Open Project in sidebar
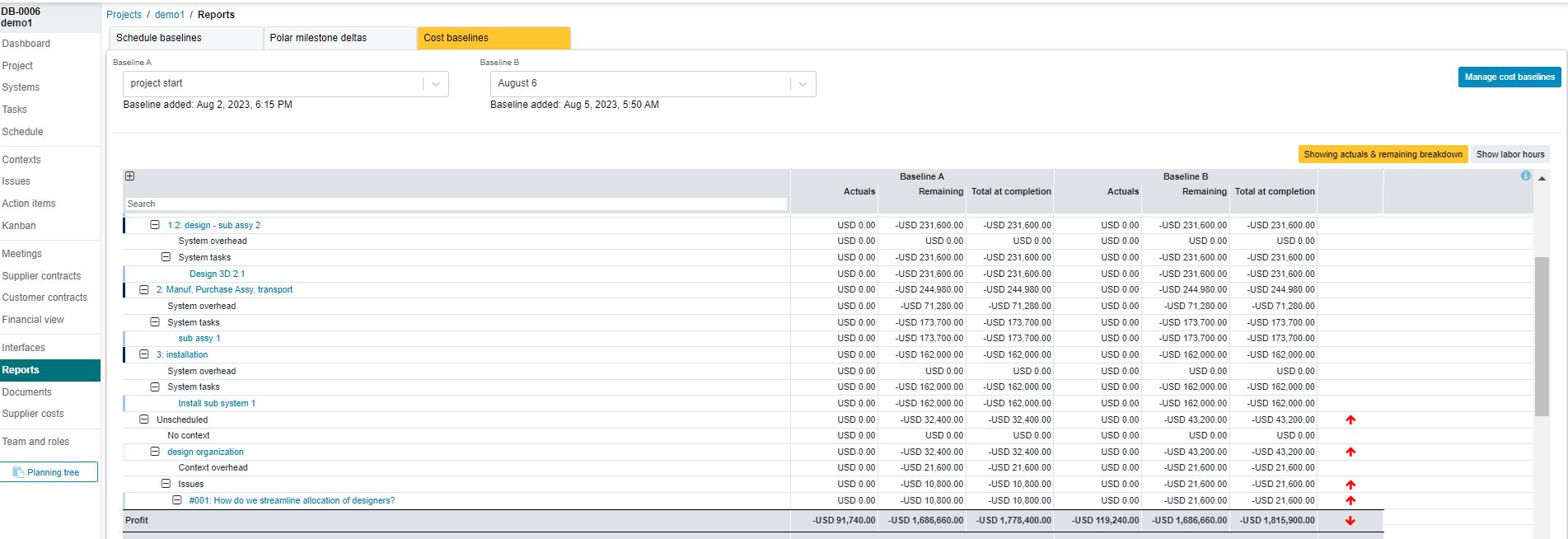This screenshot has height=539, width=1568. (x=17, y=66)
